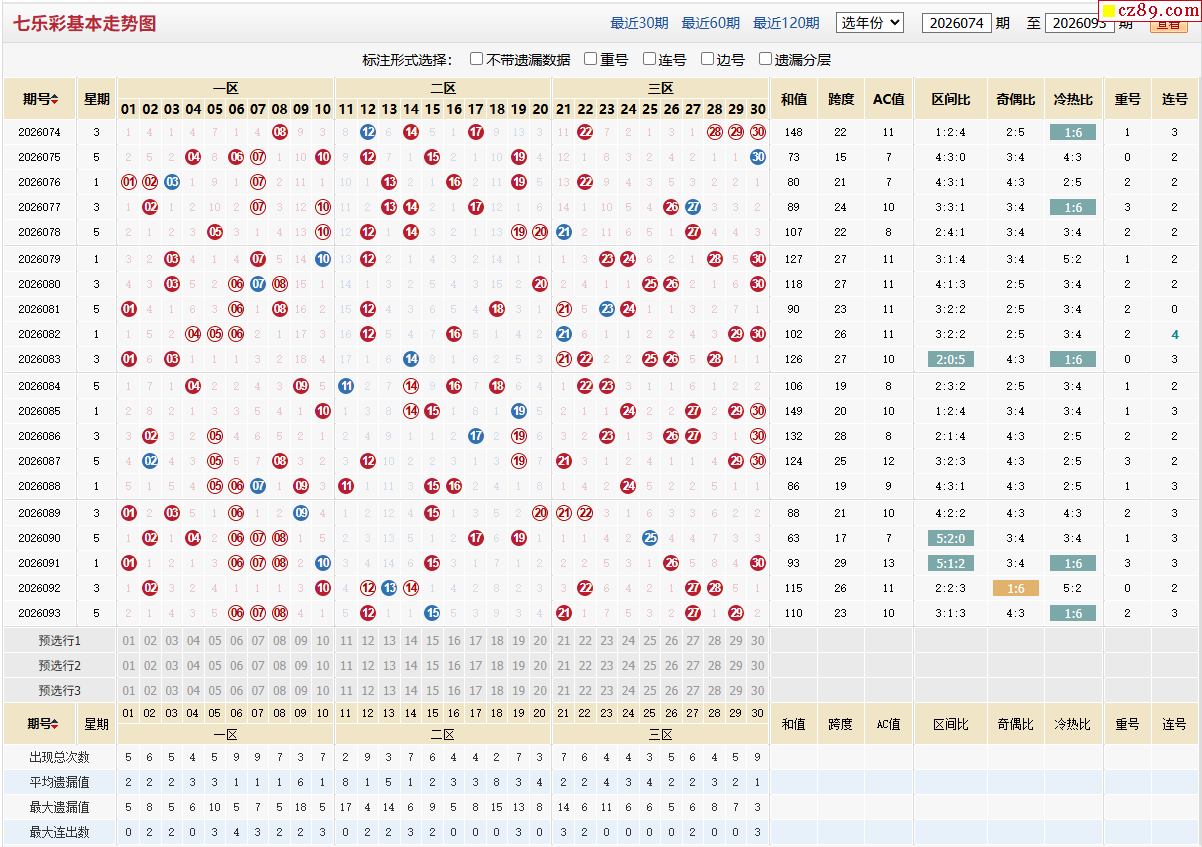Click blue ball 03 in row 2026076
Viewport: 1202px width, 847px height.
(172, 182)
